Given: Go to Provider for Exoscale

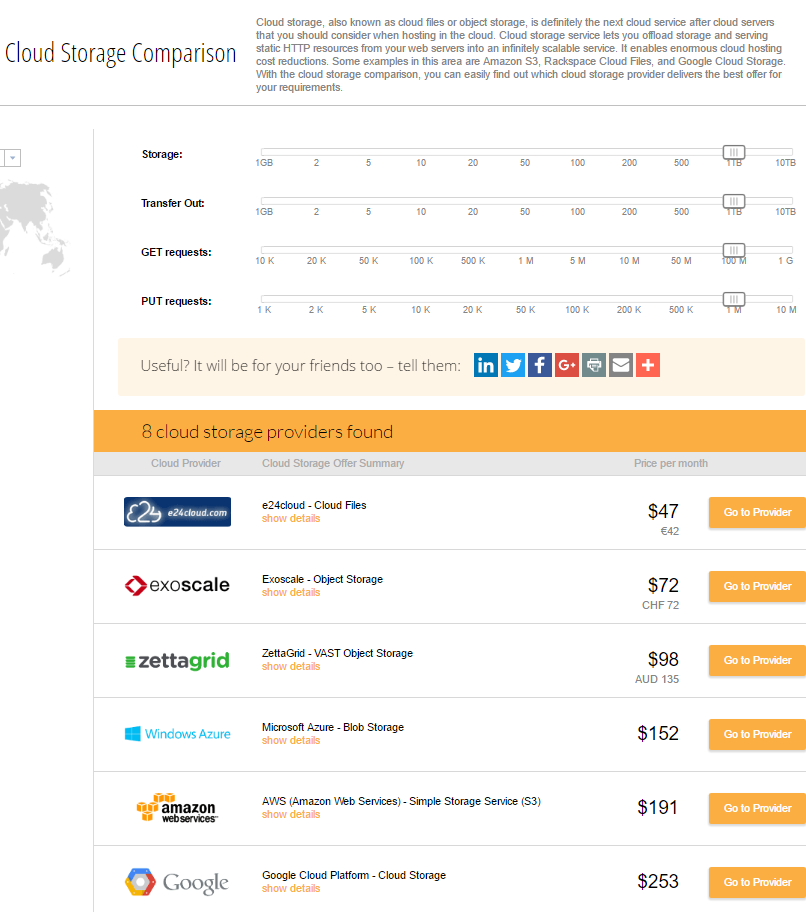Looking at the screenshot, I should (x=757, y=586).
